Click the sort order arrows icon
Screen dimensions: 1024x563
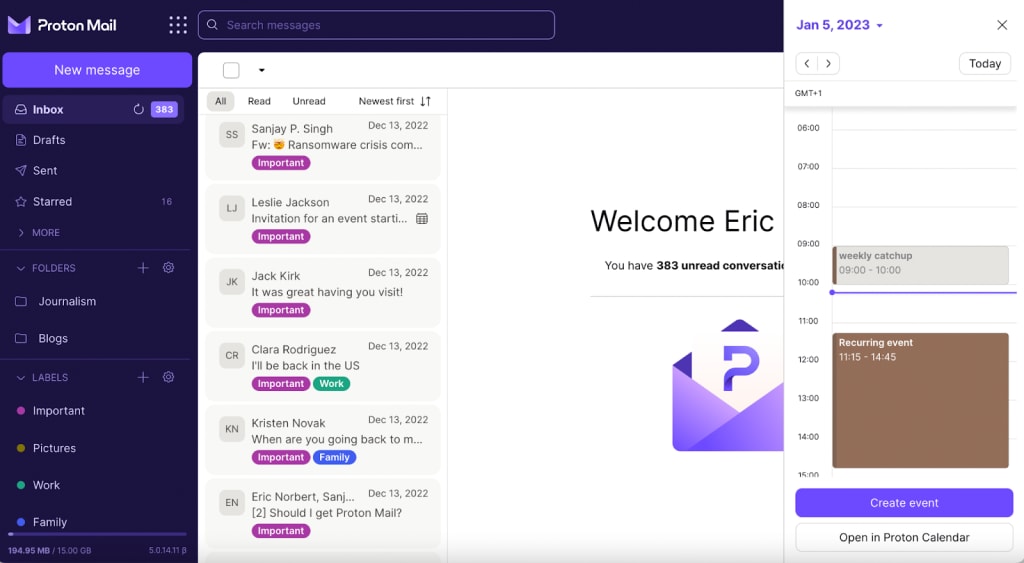[x=426, y=101]
